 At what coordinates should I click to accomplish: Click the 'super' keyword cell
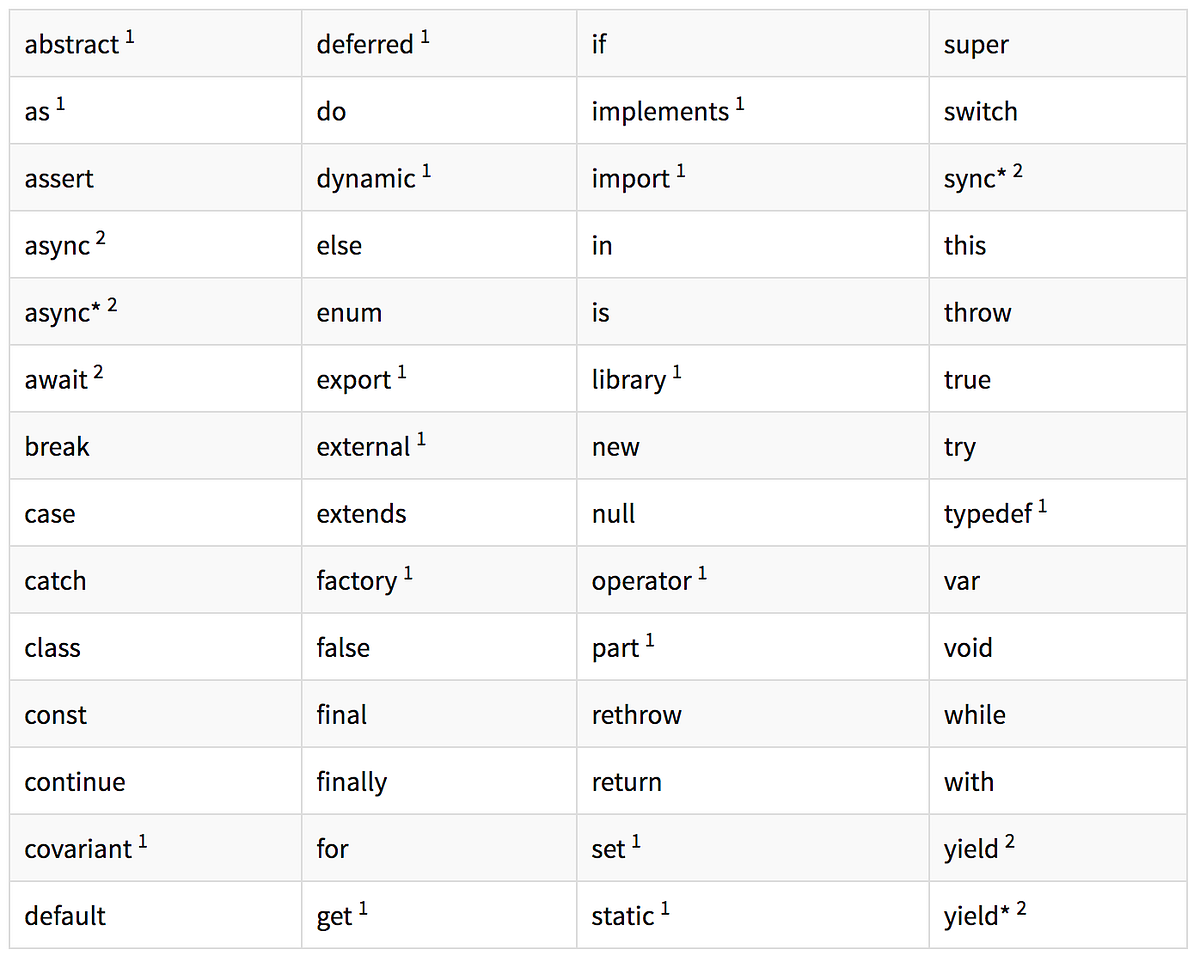pyautogui.click(x=1058, y=43)
